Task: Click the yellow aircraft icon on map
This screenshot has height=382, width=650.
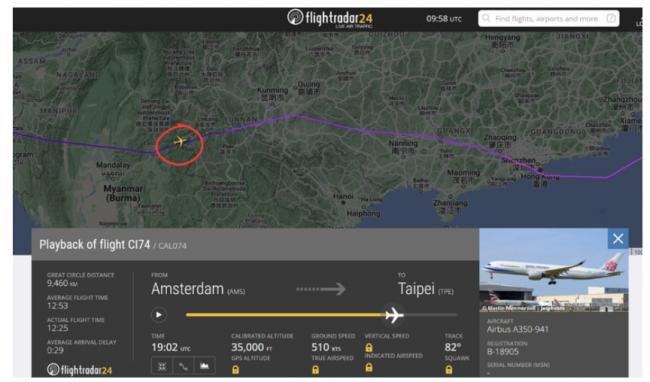Action: (180, 142)
